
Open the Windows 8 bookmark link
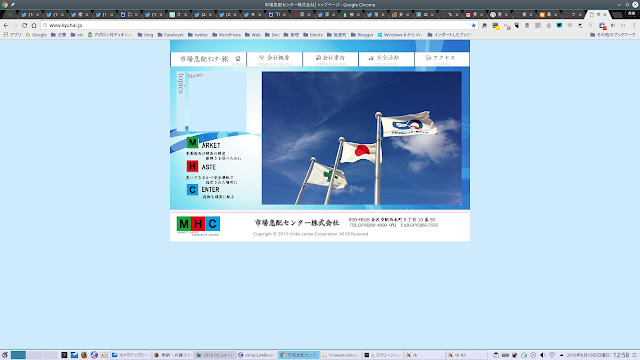[x=400, y=35]
